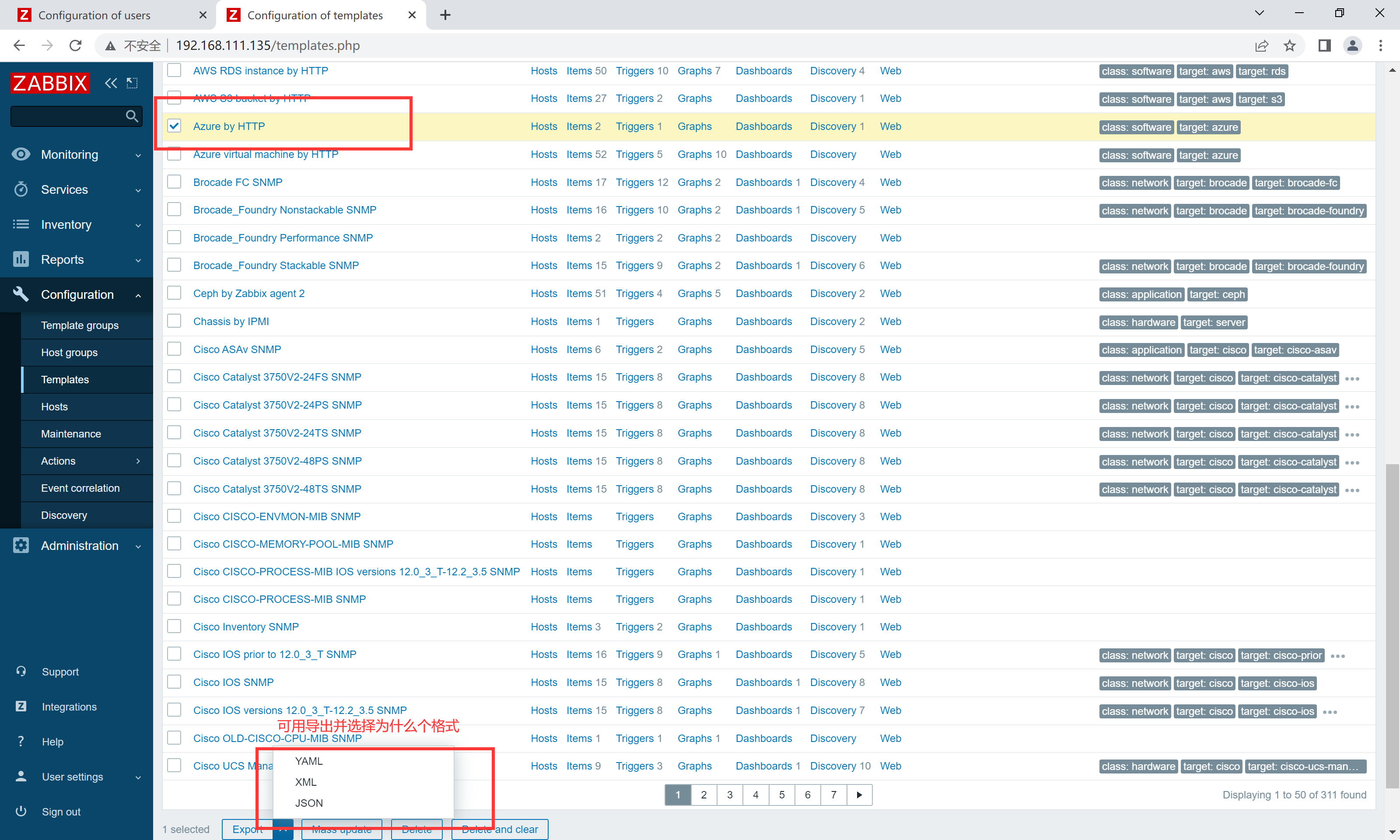Uncheck the Azure by HTTP checkbox
The image size is (1400, 840).
pos(174,126)
